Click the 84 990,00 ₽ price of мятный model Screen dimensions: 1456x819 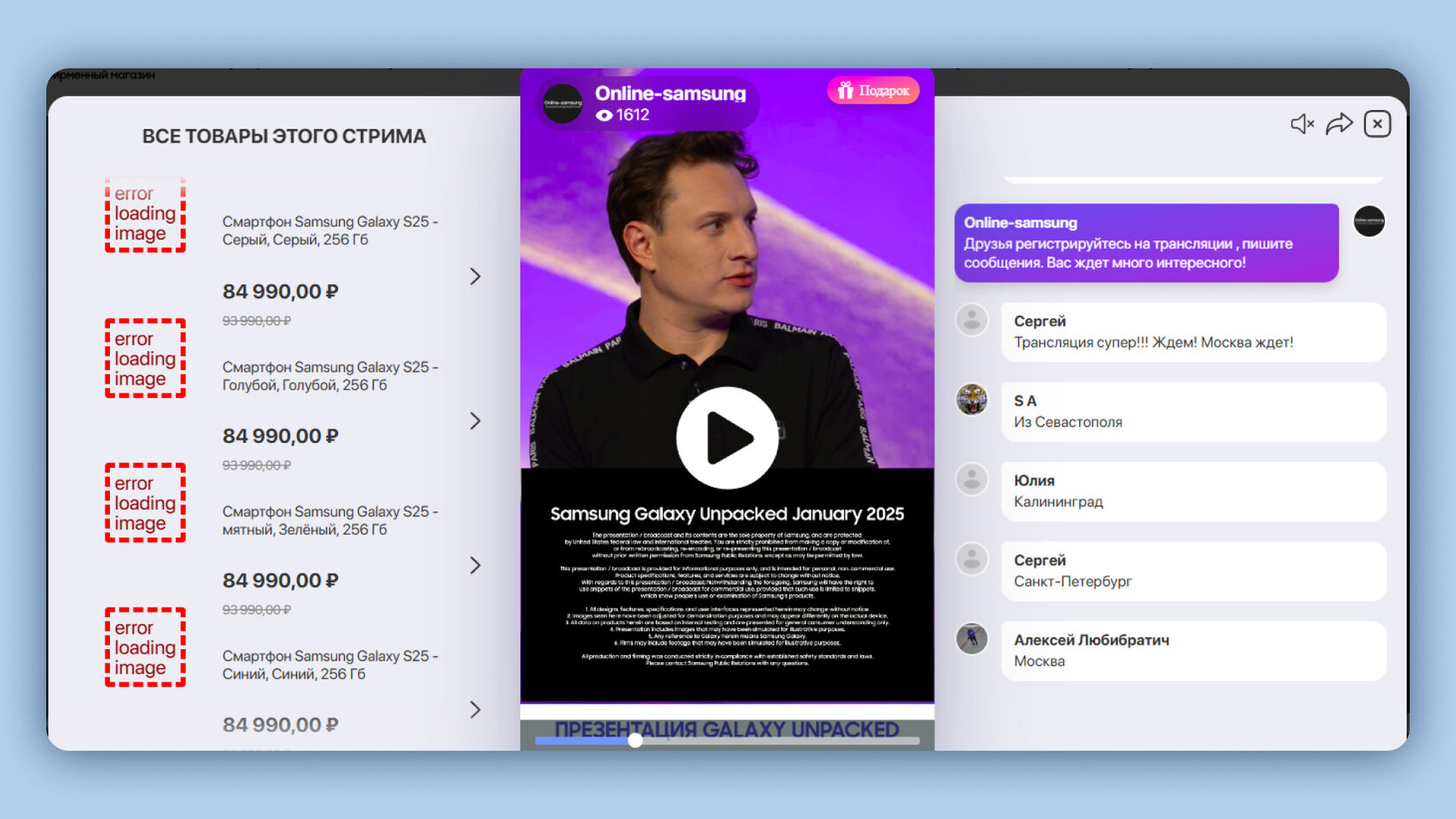pos(280,581)
